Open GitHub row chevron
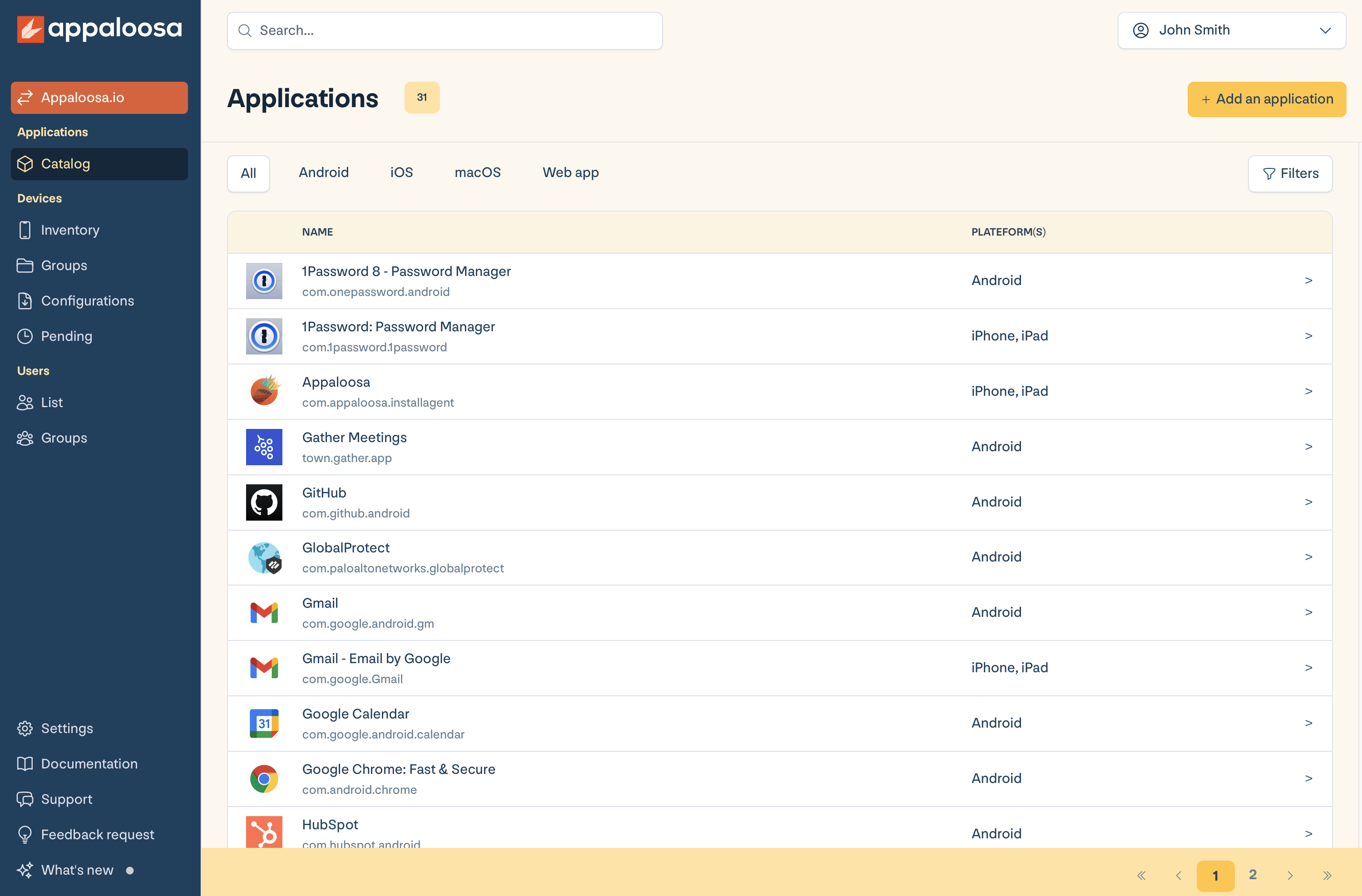This screenshot has height=896, width=1362. coord(1308,502)
